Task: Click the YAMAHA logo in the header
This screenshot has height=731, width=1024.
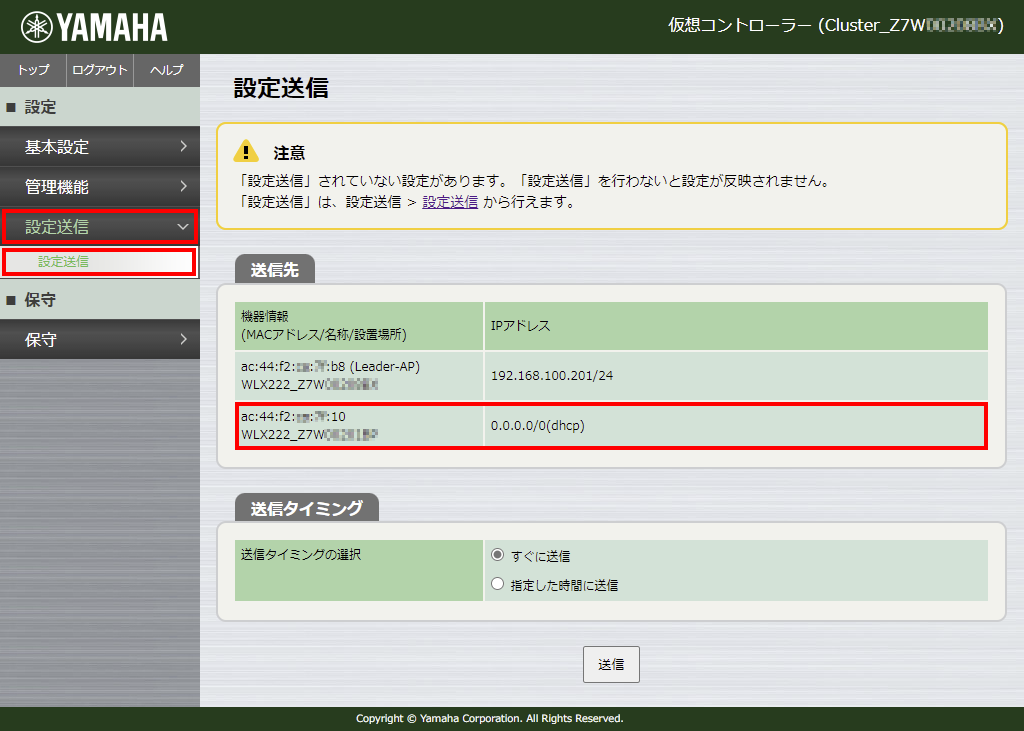Action: coord(95,27)
